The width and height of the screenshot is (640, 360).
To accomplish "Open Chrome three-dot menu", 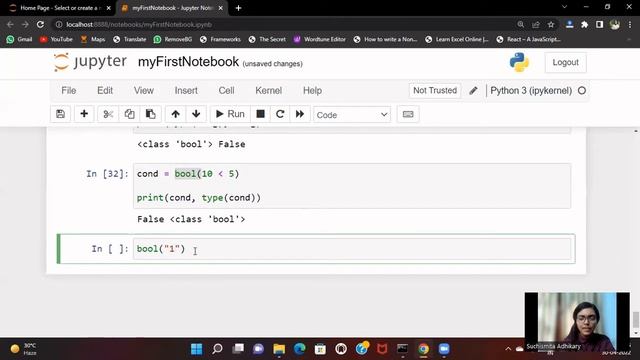I will pyautogui.click(x=630, y=24).
